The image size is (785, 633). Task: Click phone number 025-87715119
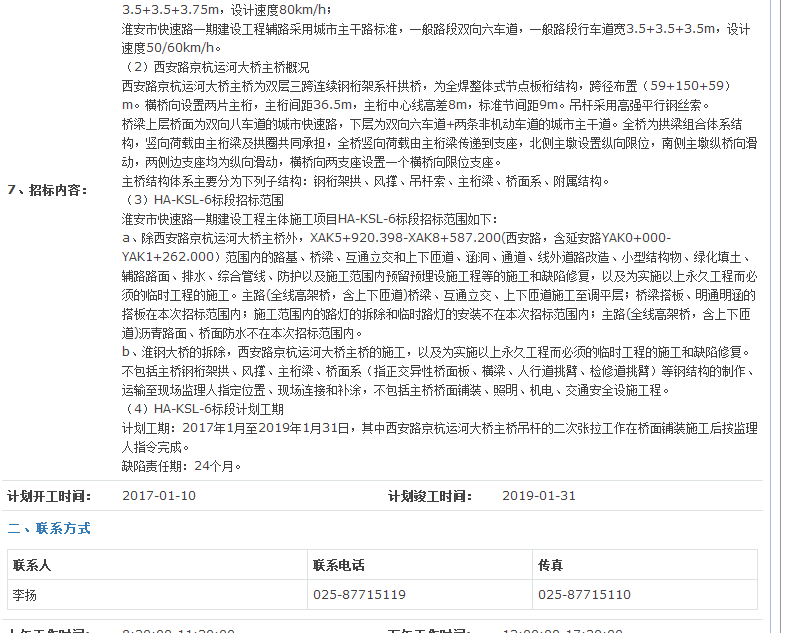point(360,595)
